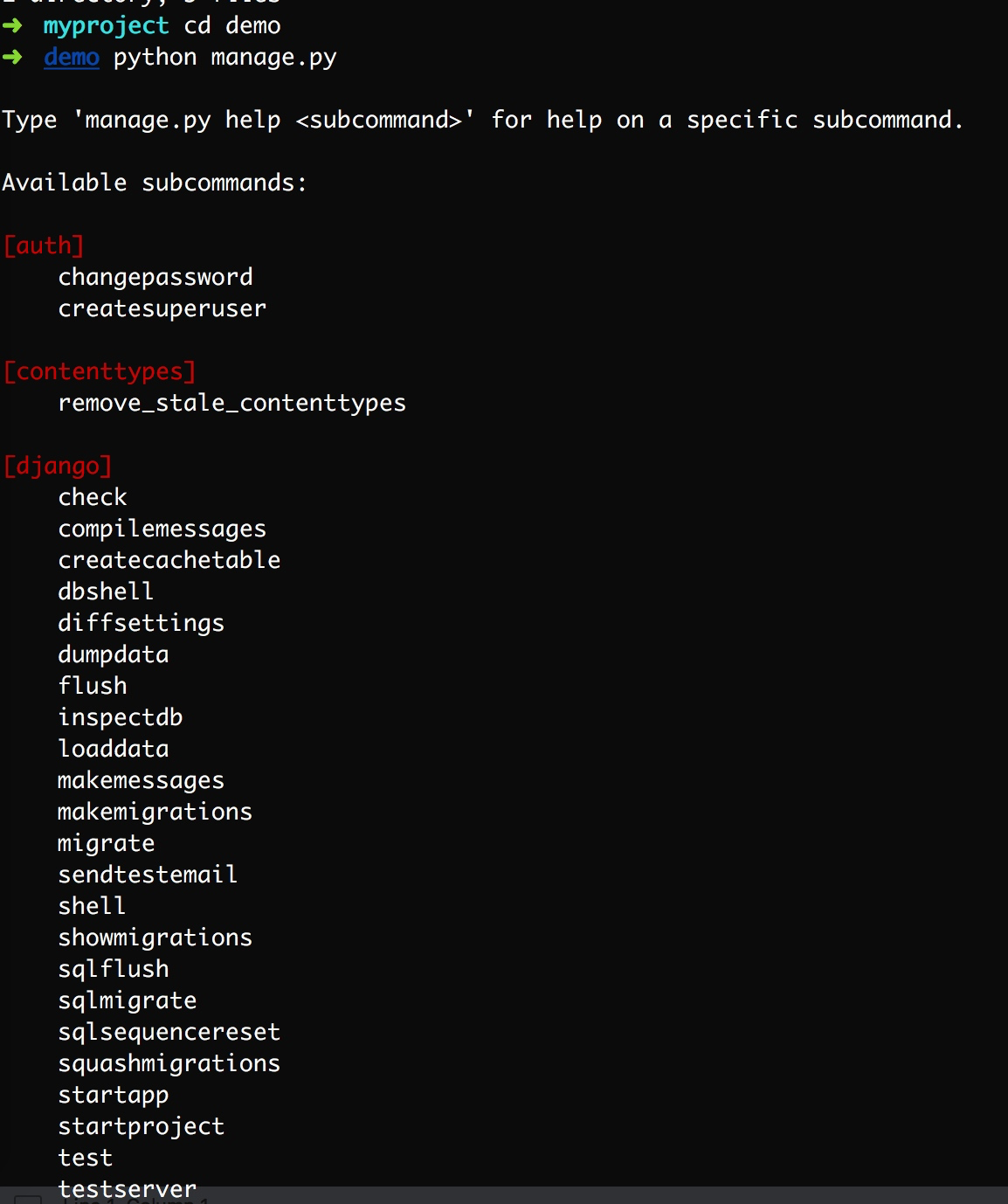Screen dimensions: 1008x1204
Task: Click the showmigrations subcommand
Action: point(155,938)
